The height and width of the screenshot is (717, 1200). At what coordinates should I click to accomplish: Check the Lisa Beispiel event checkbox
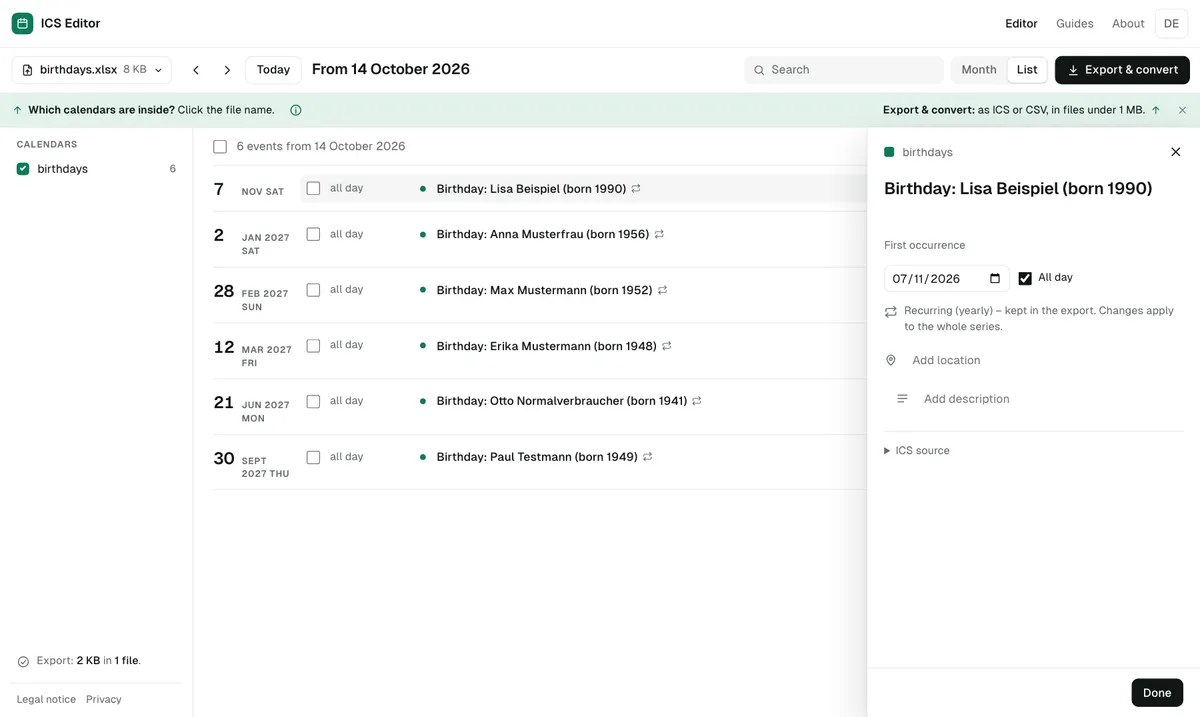click(x=313, y=188)
